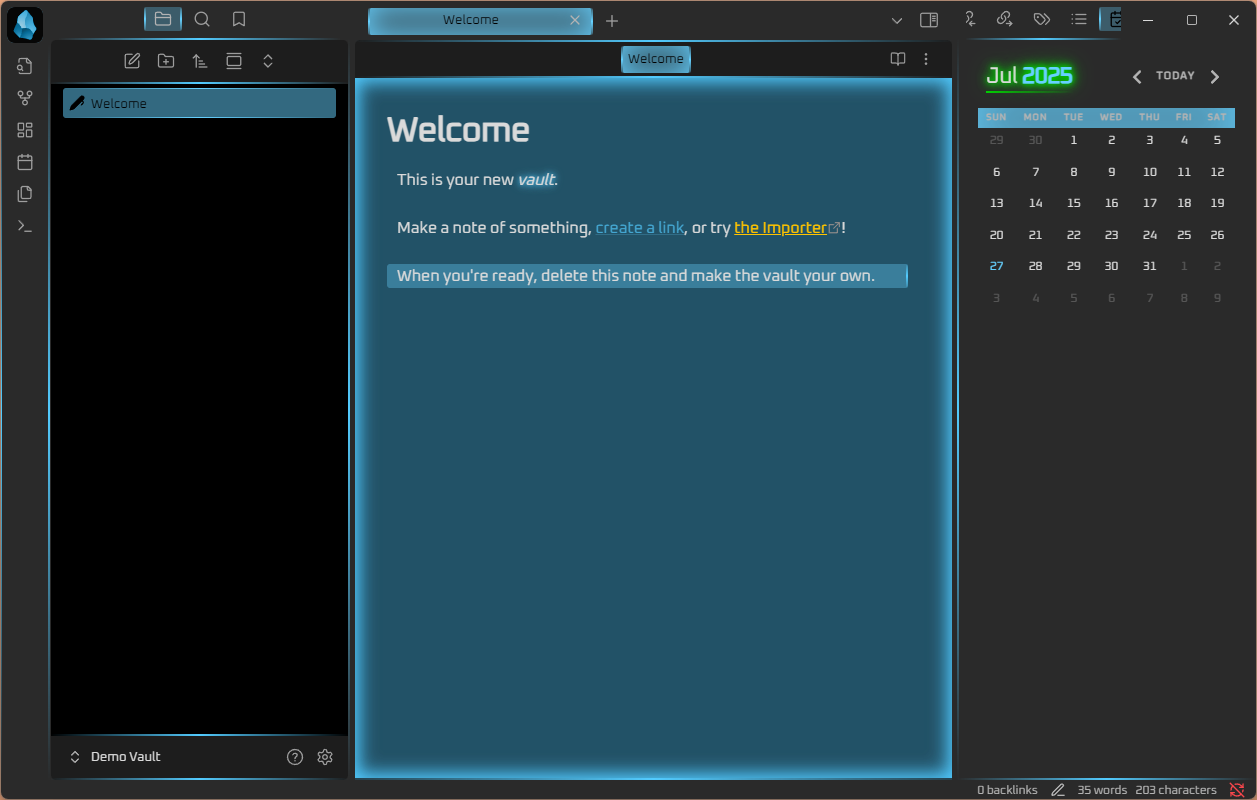Click the Jul month label in calendar
1257x800 pixels.
pos(1002,76)
